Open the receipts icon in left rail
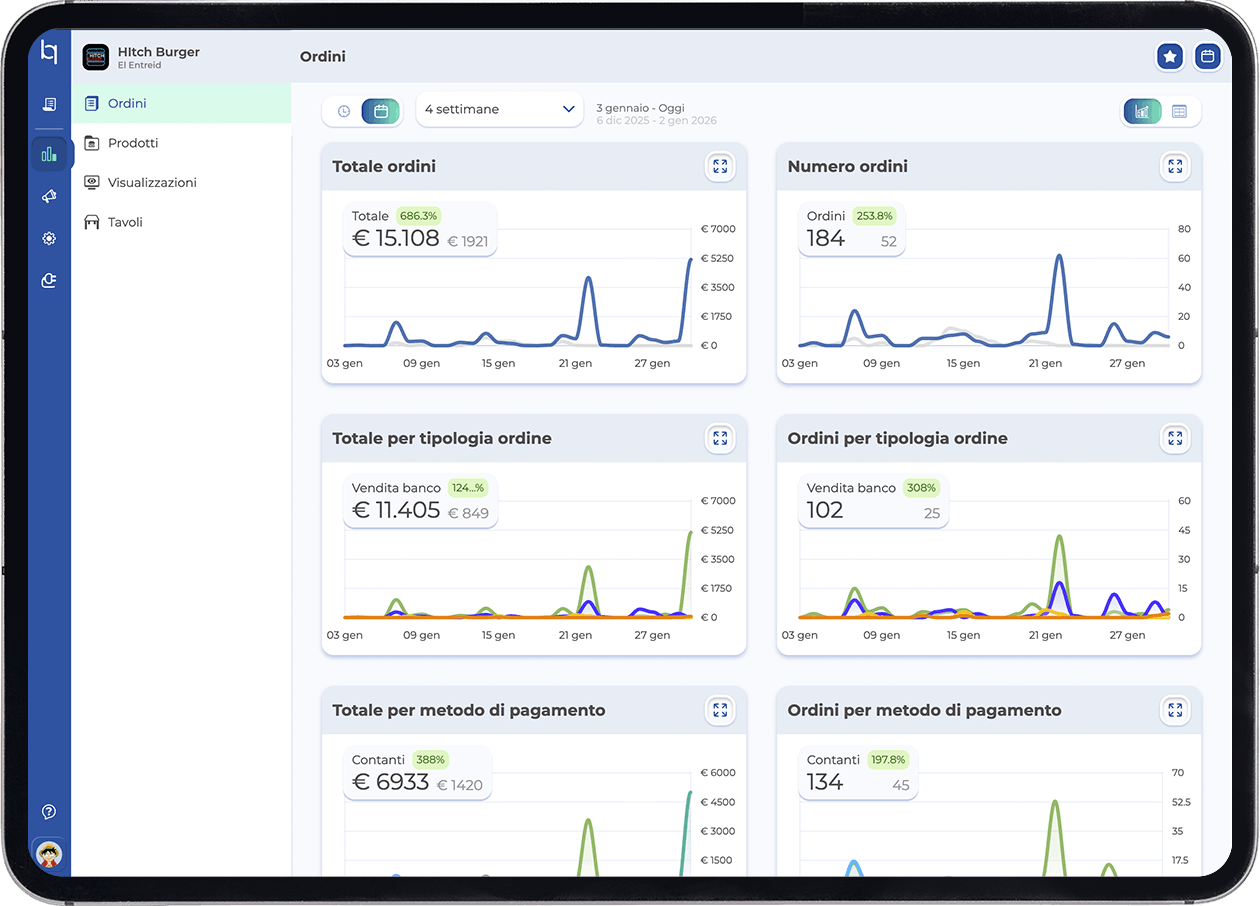This screenshot has width=1260, height=906. pos(49,104)
